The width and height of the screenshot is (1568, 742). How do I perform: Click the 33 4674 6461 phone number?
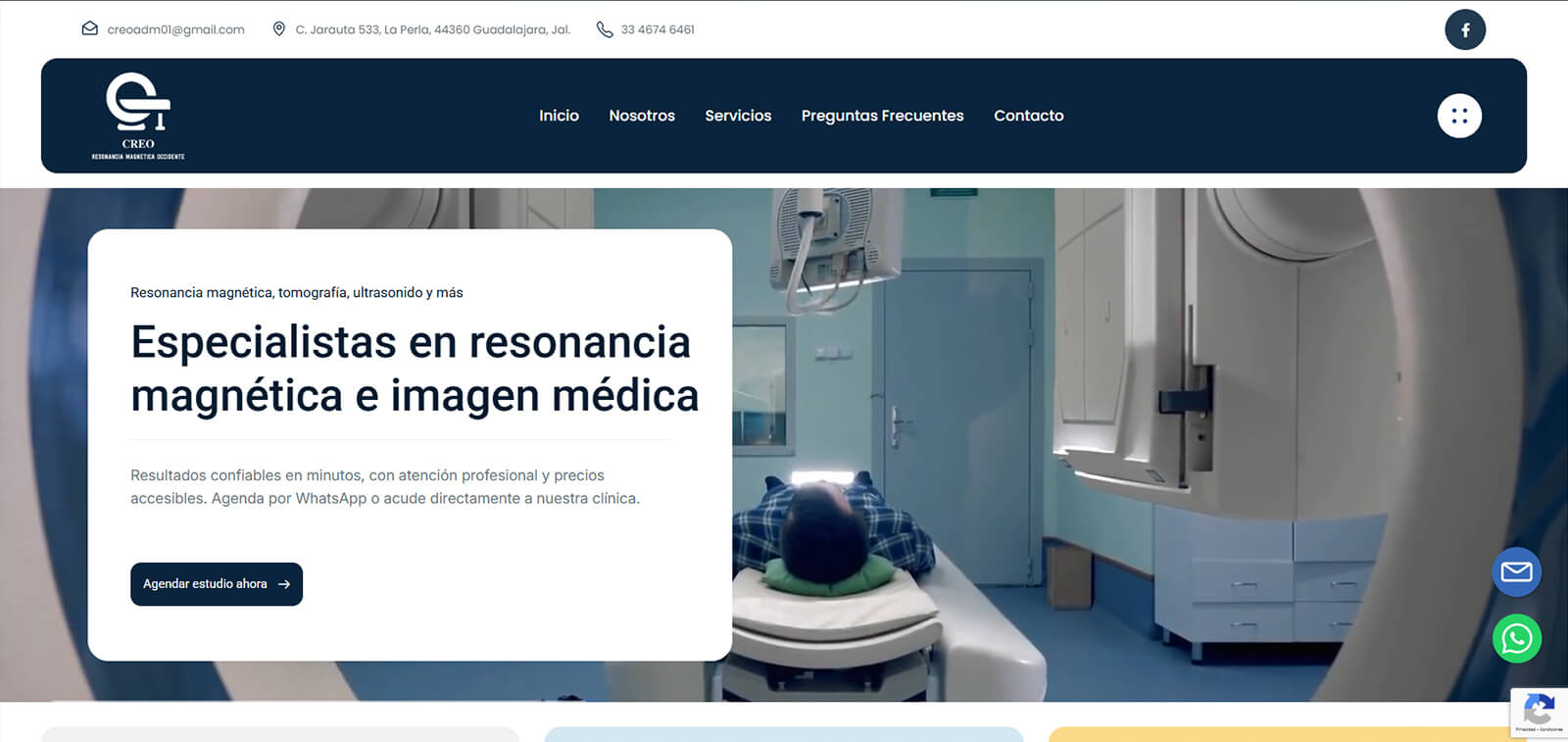(658, 29)
